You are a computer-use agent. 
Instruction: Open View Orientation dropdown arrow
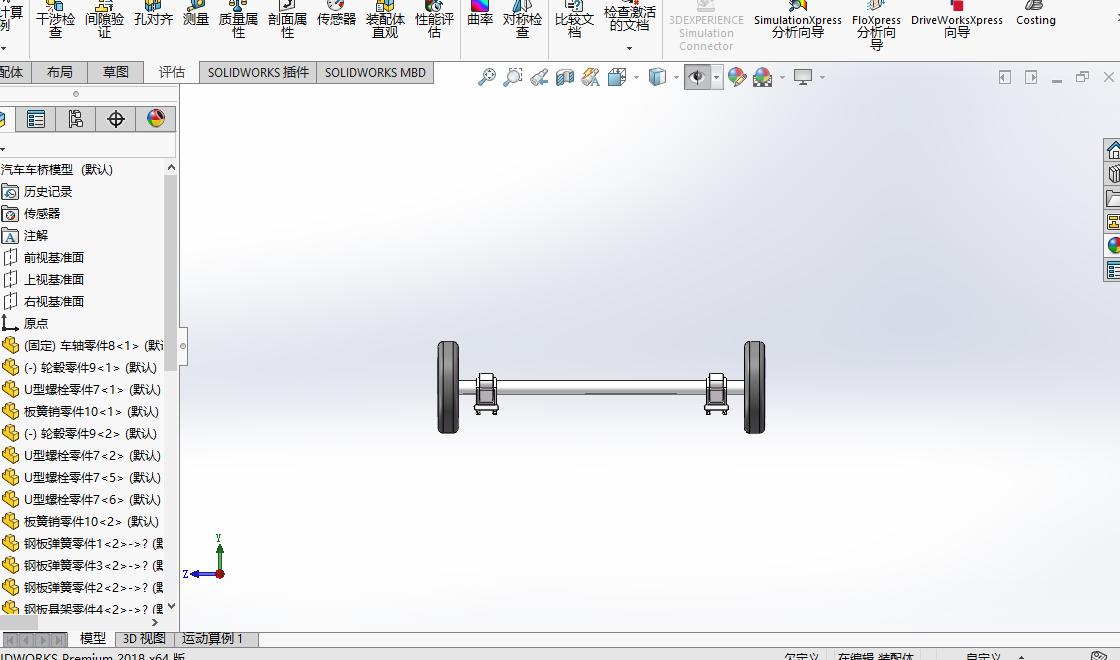[636, 77]
